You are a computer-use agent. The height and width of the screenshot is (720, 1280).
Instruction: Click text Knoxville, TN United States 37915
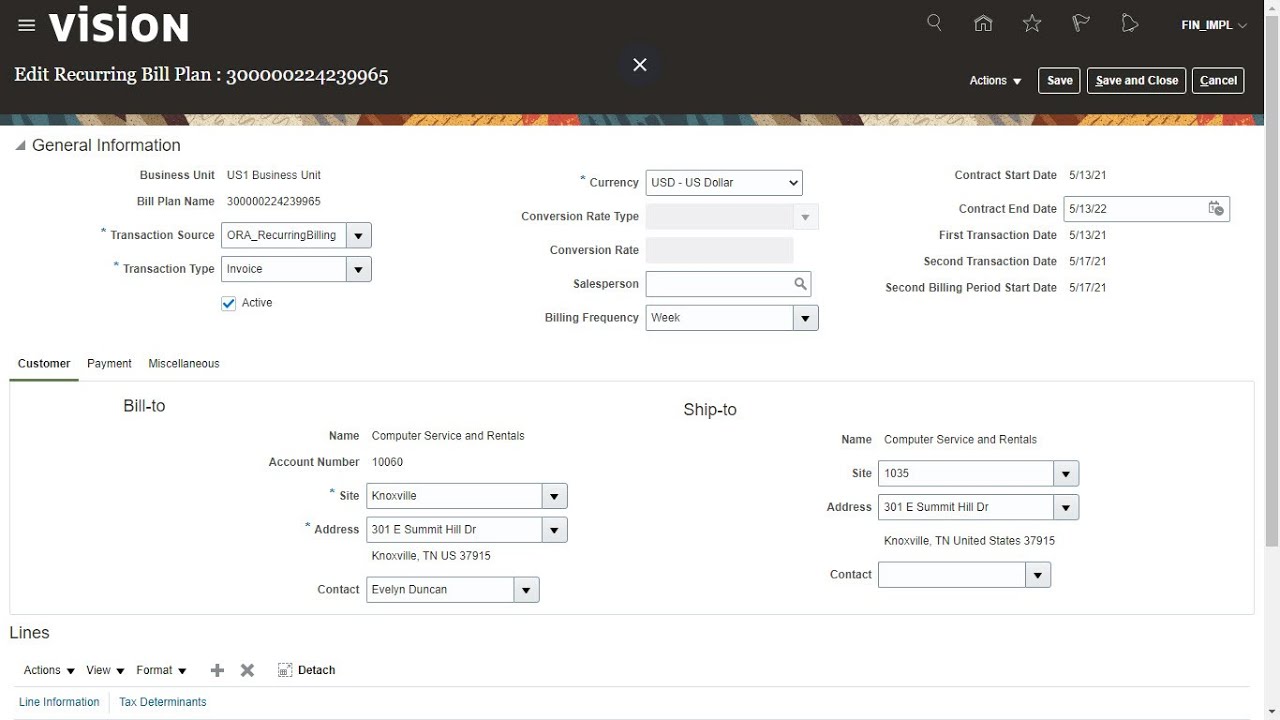[969, 541]
